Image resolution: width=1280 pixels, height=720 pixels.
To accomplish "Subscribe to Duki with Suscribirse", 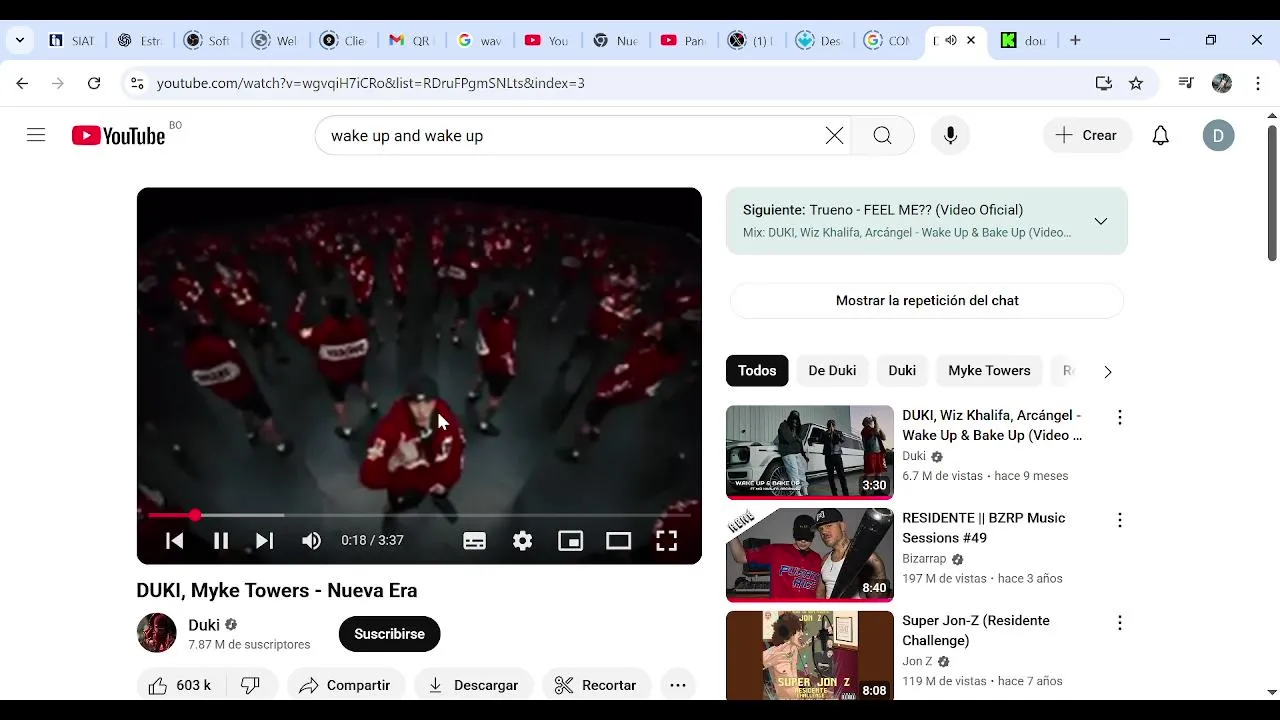I will (389, 634).
